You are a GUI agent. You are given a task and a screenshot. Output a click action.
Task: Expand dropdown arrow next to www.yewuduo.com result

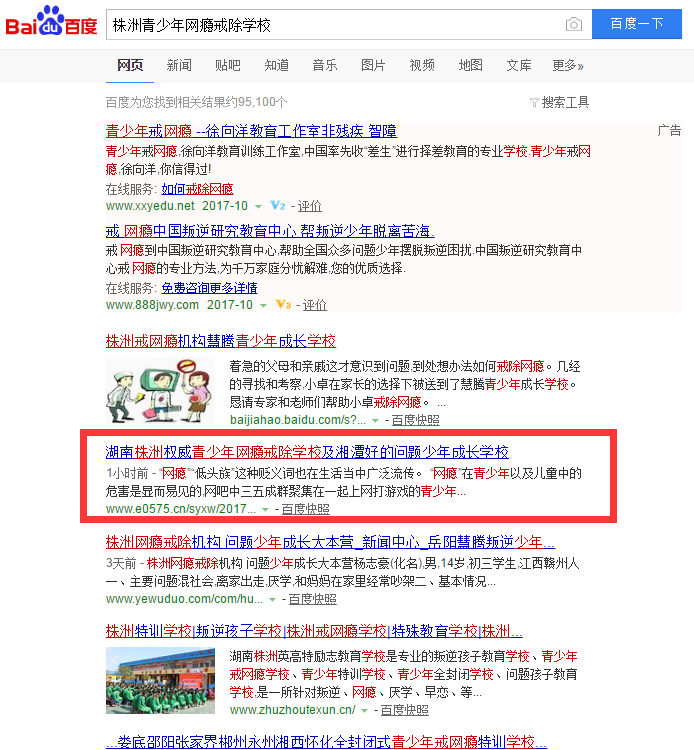[x=272, y=600]
